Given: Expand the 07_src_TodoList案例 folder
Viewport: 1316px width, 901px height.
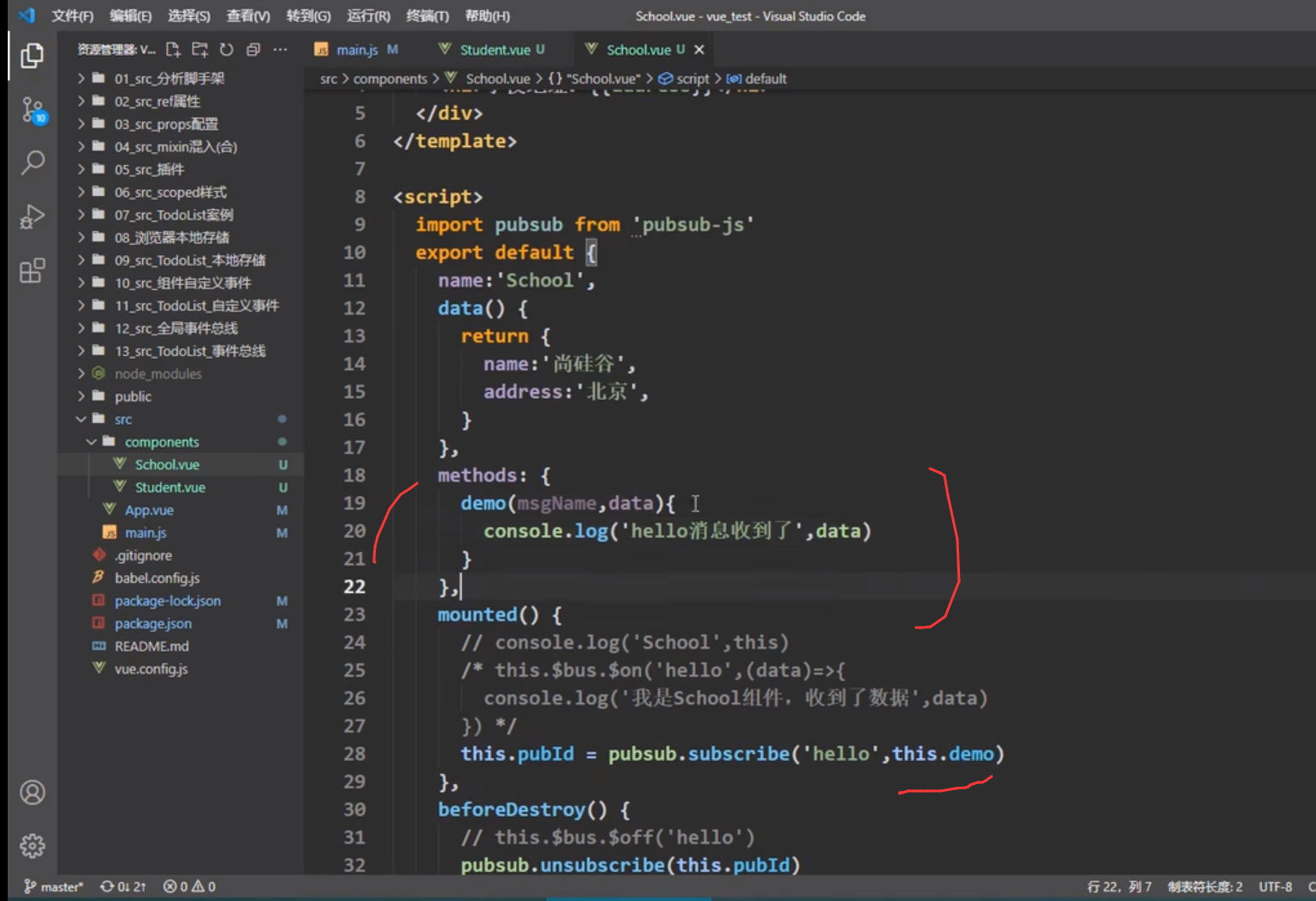Looking at the screenshot, I should tap(174, 215).
